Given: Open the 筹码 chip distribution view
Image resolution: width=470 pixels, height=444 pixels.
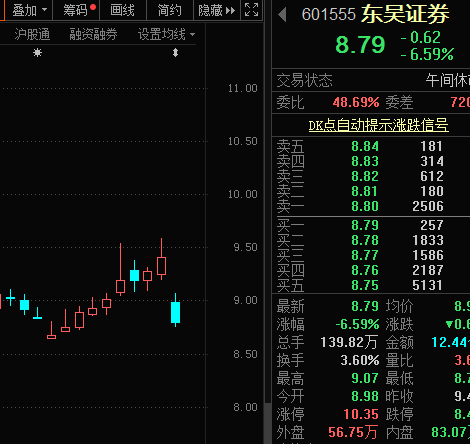Looking at the screenshot, I should click(x=76, y=10).
